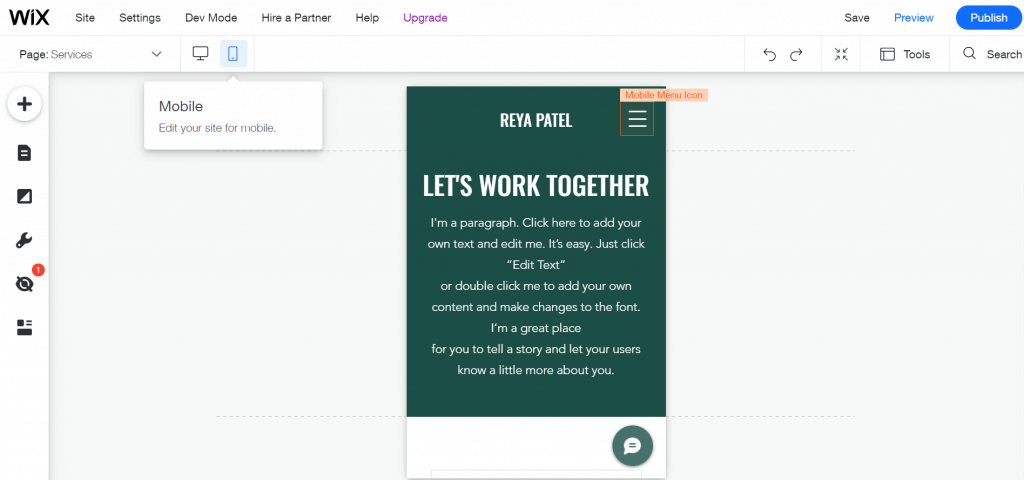Open the Menus & Pages panel
Viewport: 1024px width, 480px height.
pyautogui.click(x=24, y=153)
